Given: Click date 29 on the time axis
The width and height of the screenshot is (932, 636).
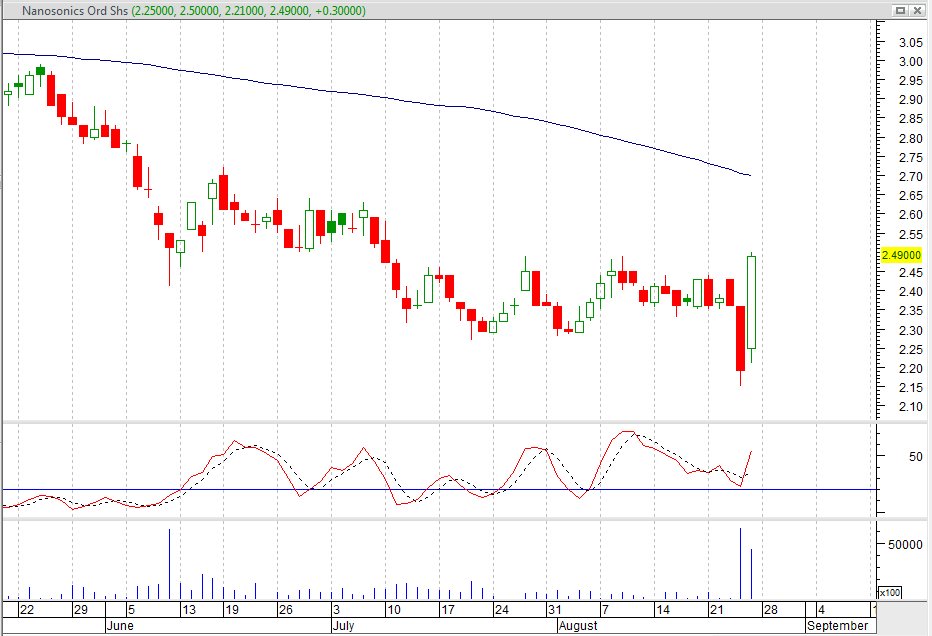Looking at the screenshot, I should [x=80, y=610].
